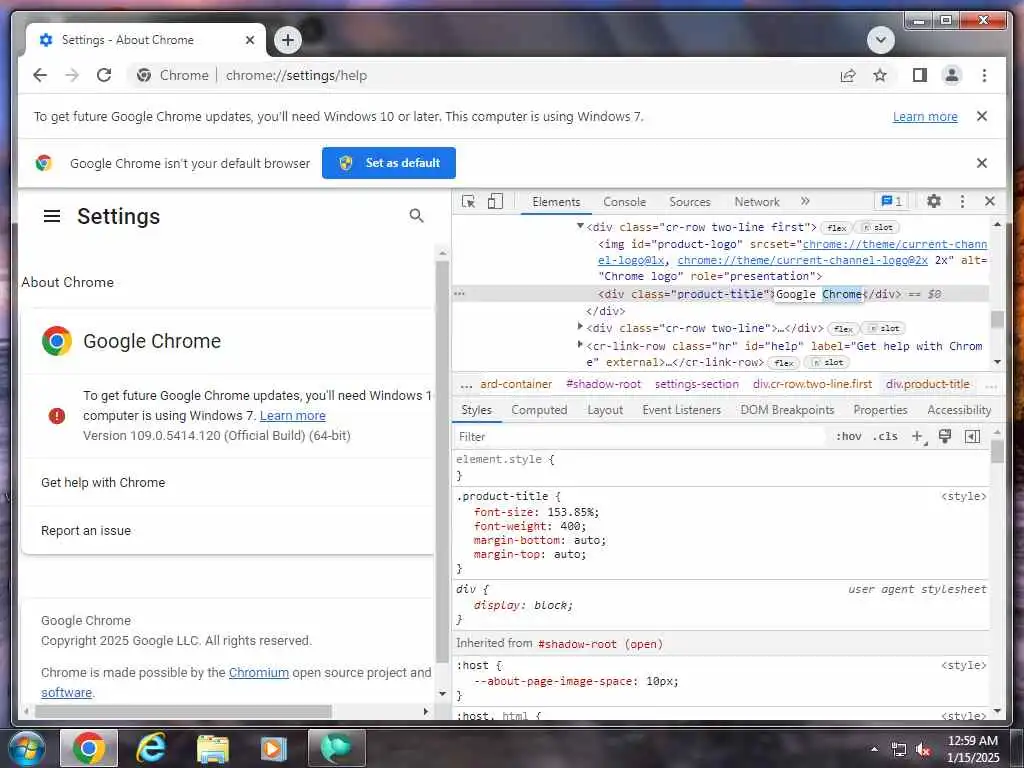Screen dimensions: 1024x768
Task: Click the slot badge on the first cr-row
Action: (x=877, y=228)
